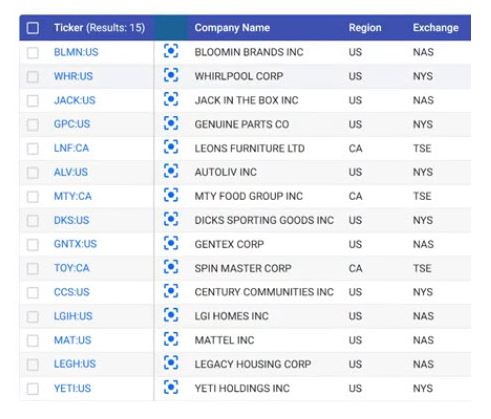Viewport: 491px width, 419px height.
Task: Go to the LEGH:US ticker link
Action: click(x=75, y=364)
